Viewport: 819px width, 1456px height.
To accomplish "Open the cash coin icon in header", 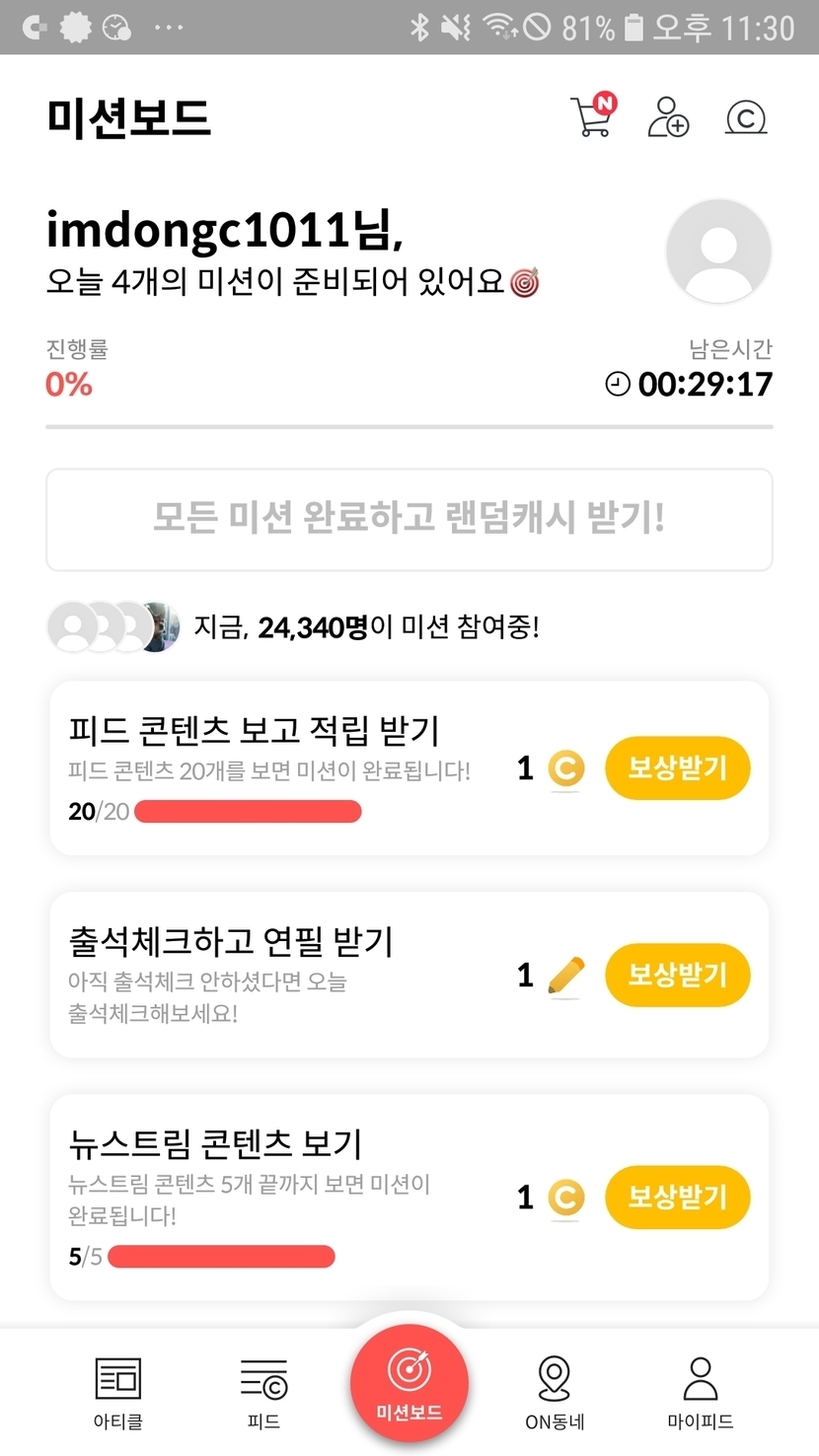I will point(746,118).
